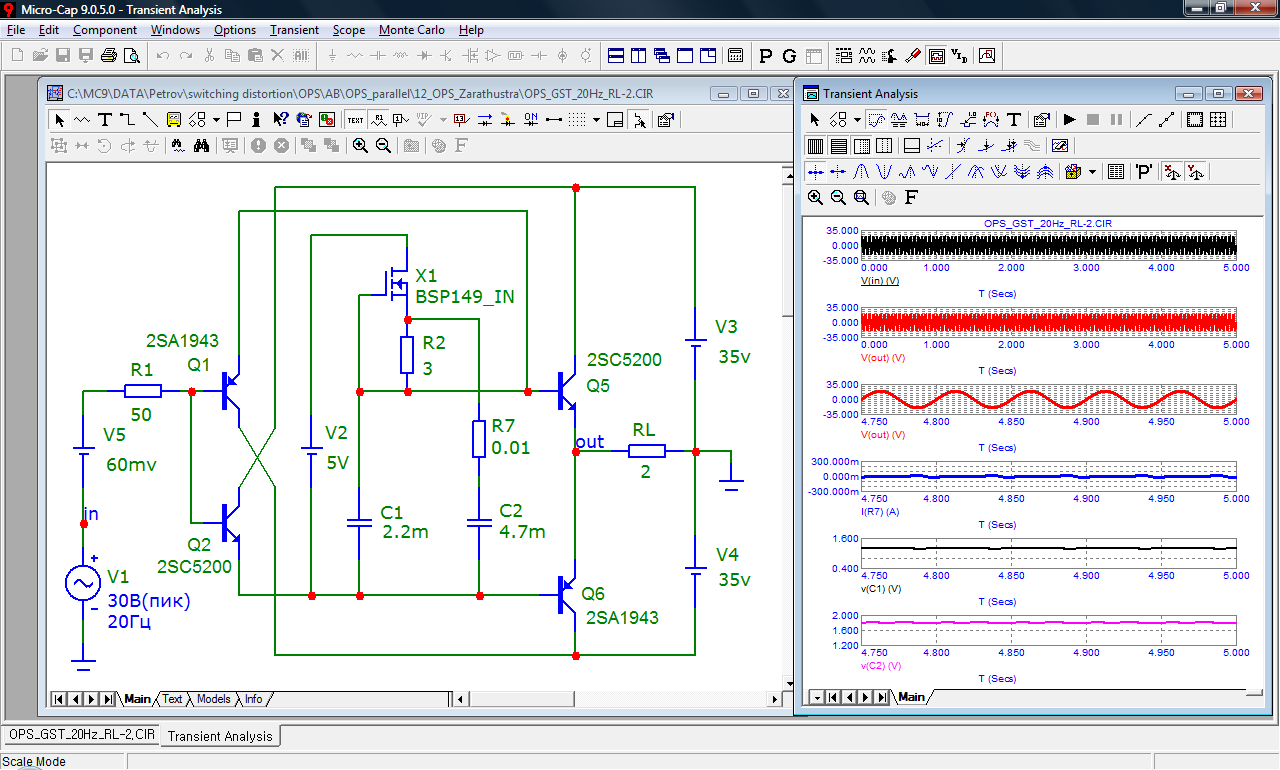
Task: Click schematic vertical scrollbar up arrow
Action: [x=788, y=174]
